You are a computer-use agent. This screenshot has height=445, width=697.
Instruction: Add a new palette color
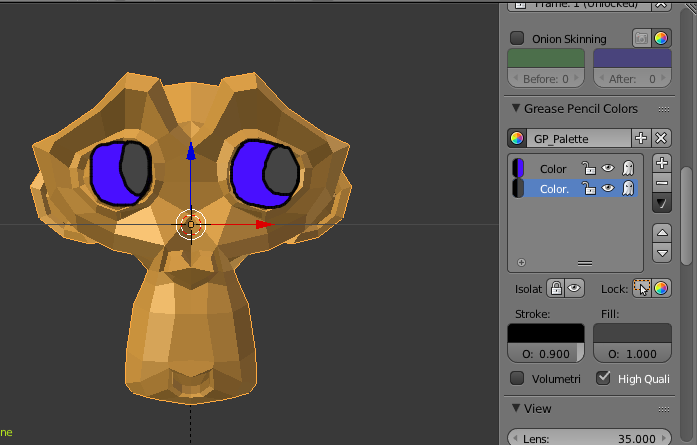point(662,163)
